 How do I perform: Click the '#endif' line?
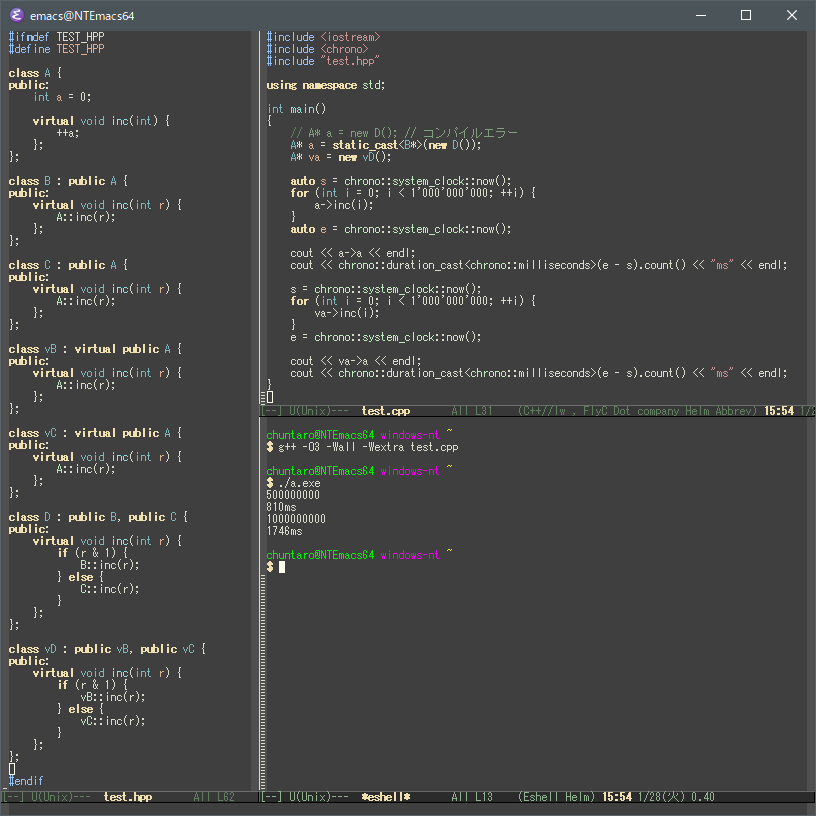coord(26,781)
